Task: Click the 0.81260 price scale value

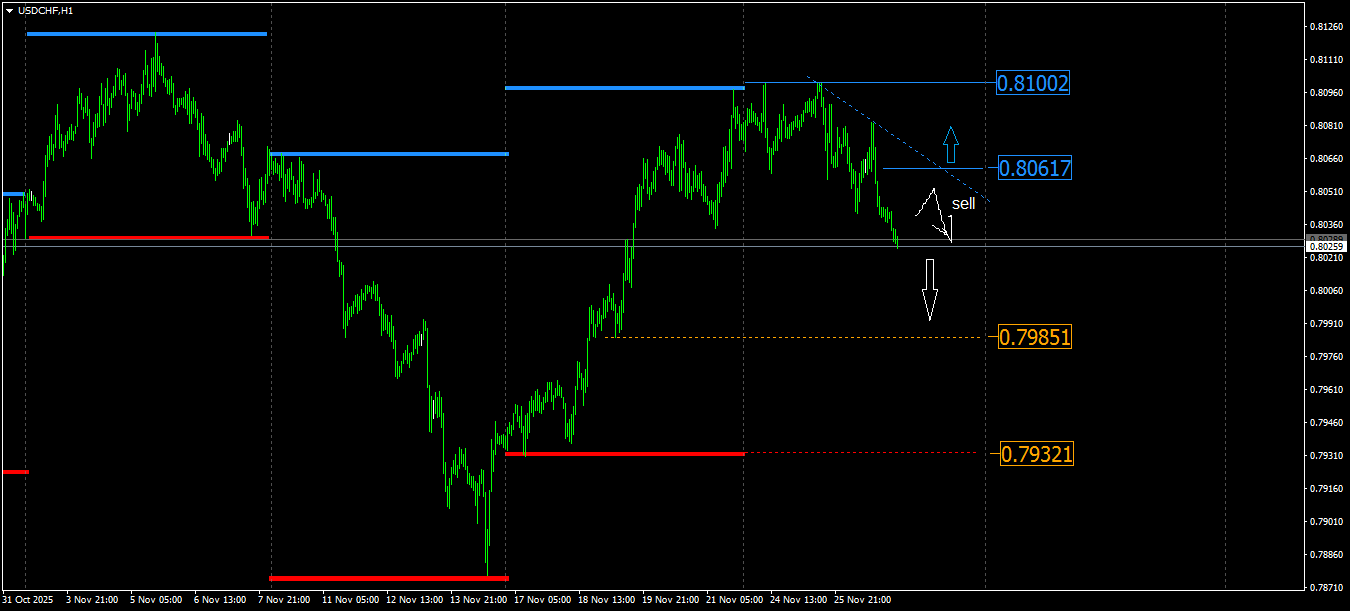Action: pyautogui.click(x=1326, y=26)
